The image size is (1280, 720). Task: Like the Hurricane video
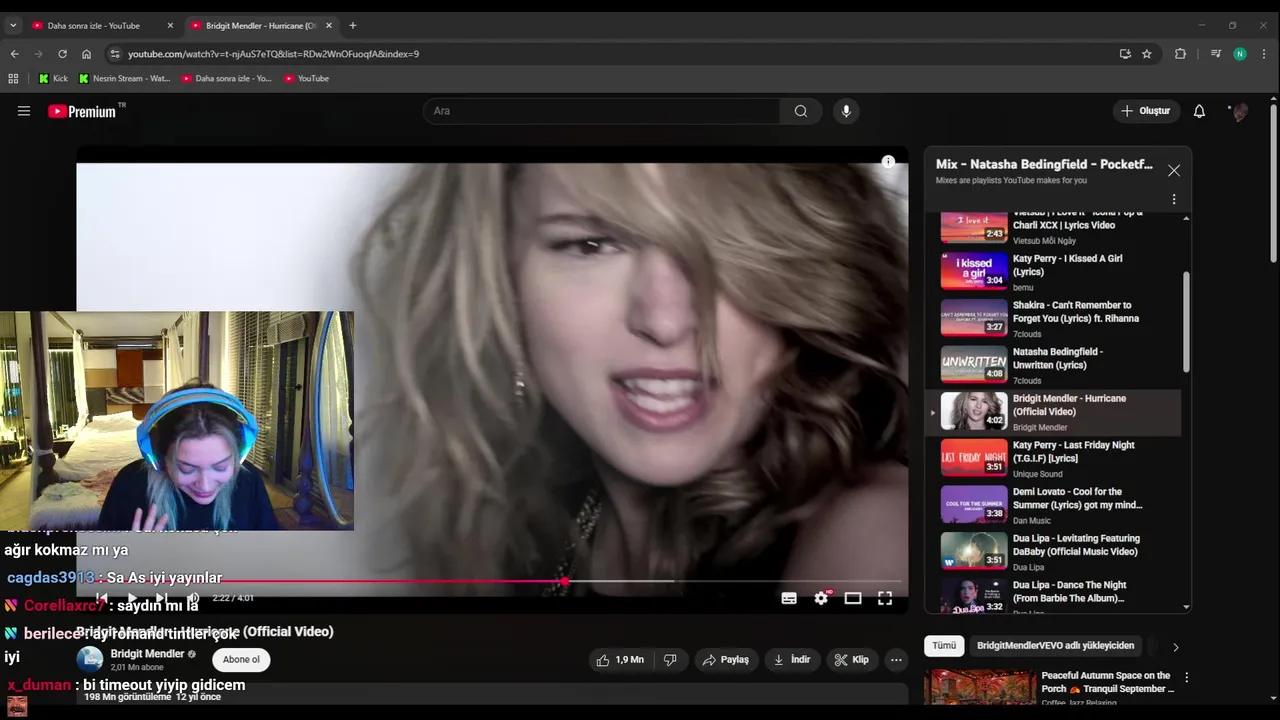pos(620,660)
